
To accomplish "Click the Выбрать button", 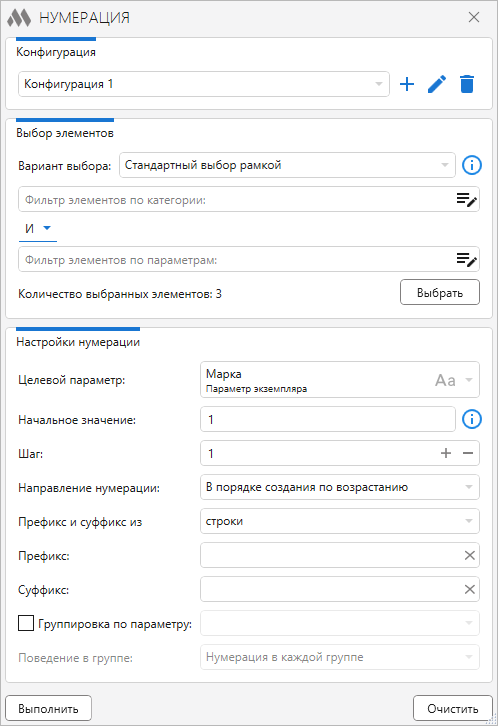I will click(x=440, y=293).
